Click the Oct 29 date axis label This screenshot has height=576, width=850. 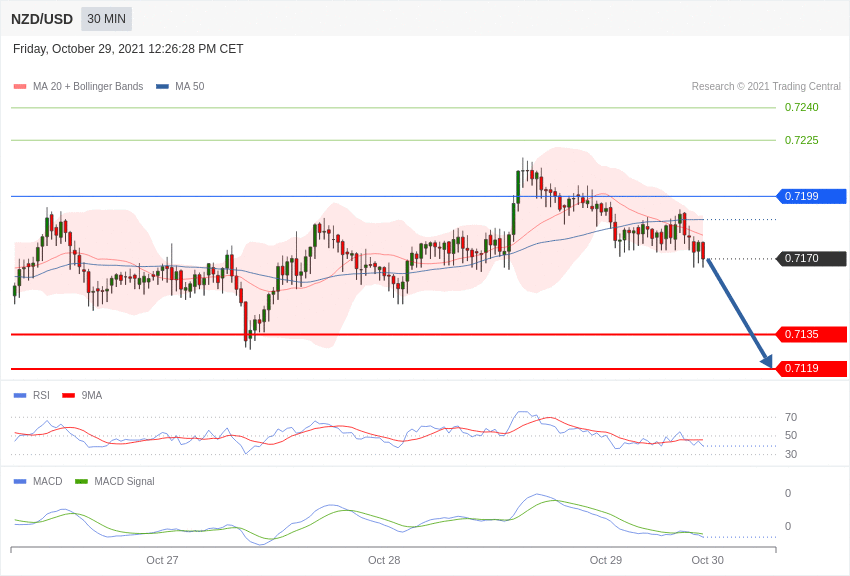(x=606, y=560)
